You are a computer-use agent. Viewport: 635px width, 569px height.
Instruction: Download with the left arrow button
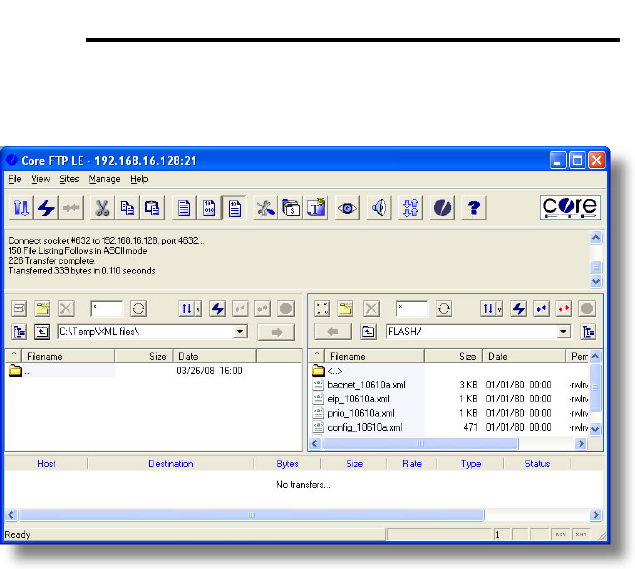point(333,332)
